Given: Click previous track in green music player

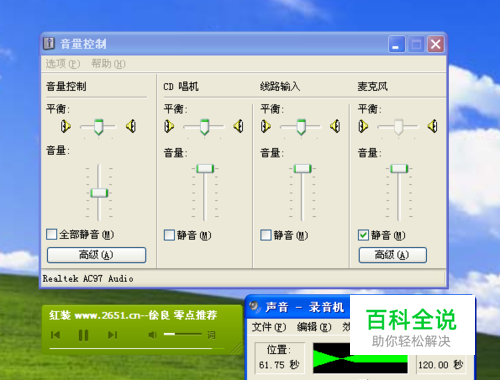Looking at the screenshot, I should click(55, 335).
